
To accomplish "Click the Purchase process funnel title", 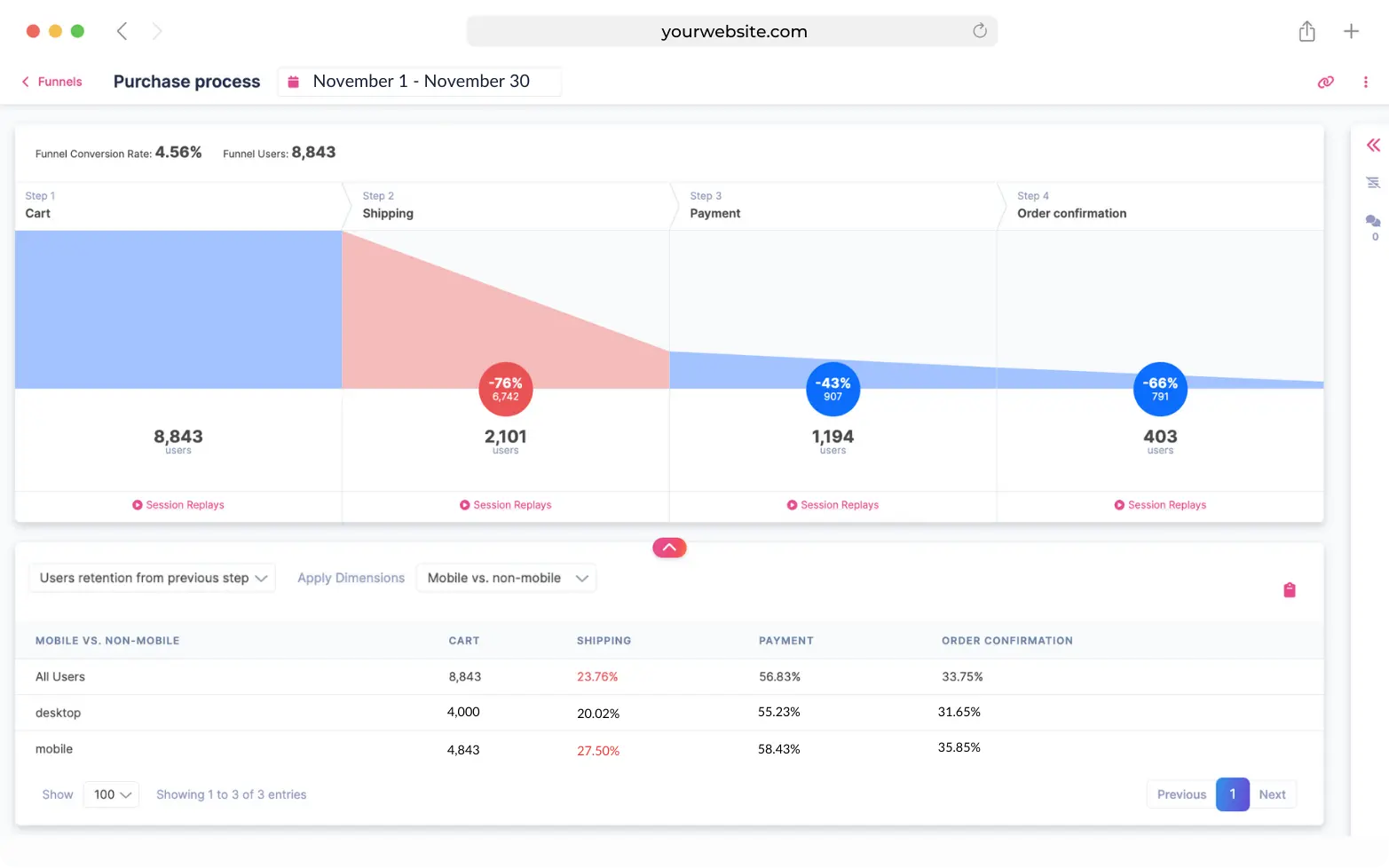I will coord(187,82).
